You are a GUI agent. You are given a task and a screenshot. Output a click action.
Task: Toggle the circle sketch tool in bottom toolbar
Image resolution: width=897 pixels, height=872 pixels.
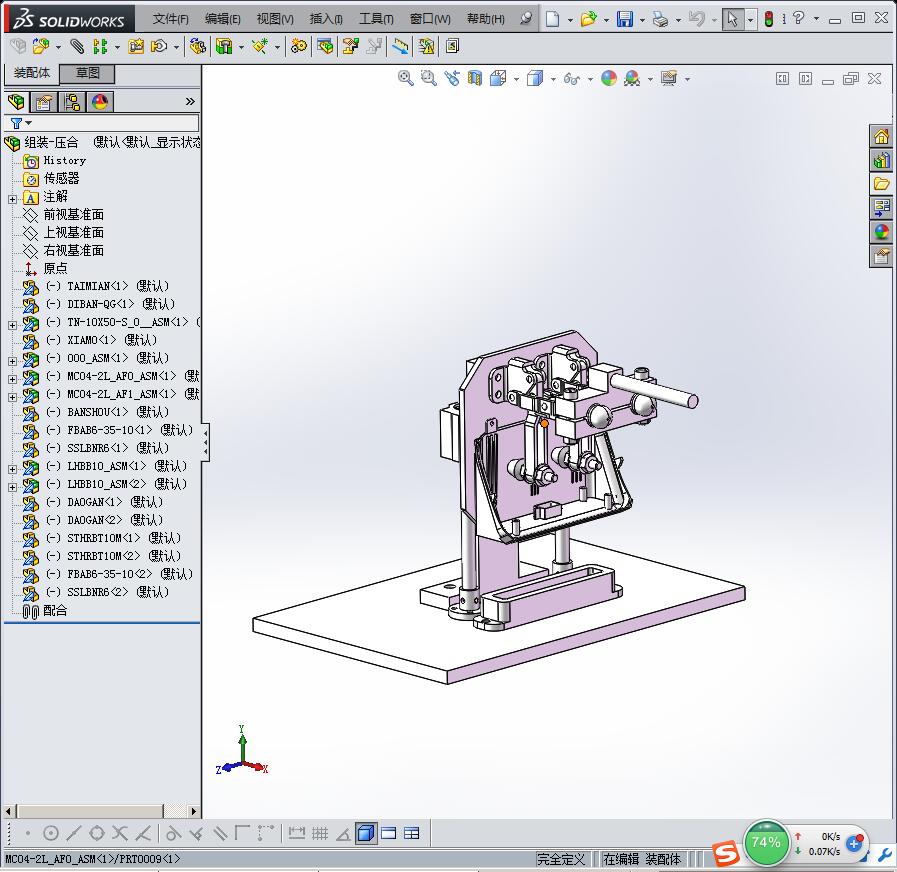(x=51, y=833)
